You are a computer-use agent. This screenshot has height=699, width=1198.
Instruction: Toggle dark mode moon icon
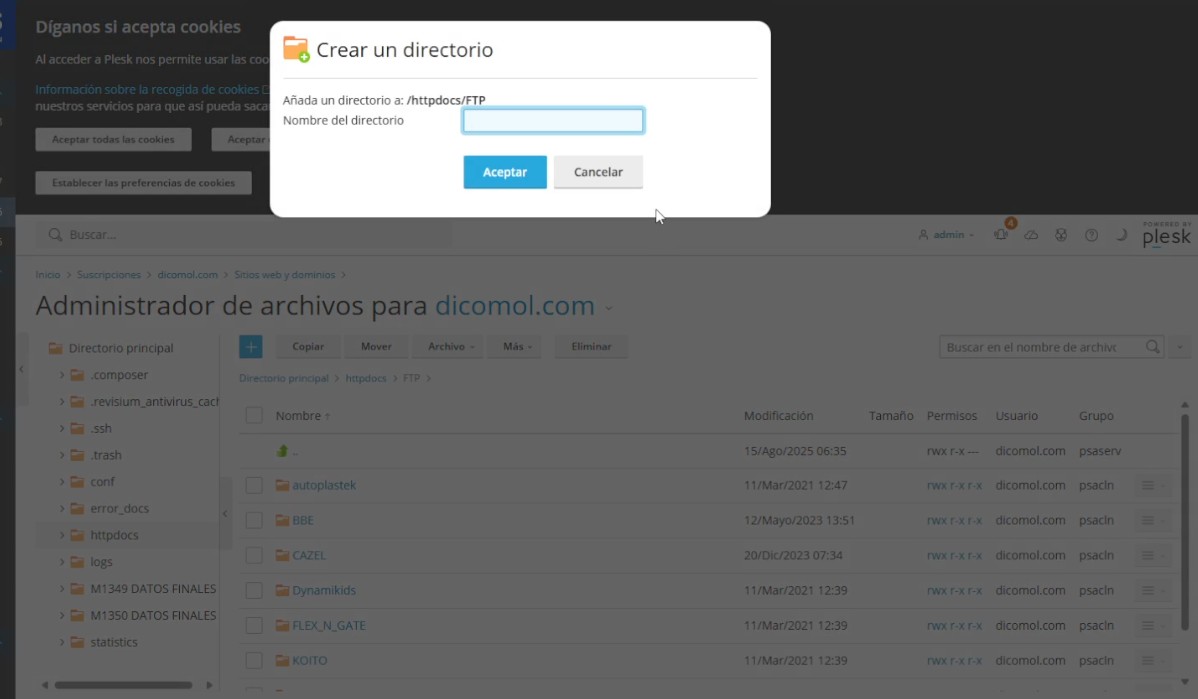click(1121, 235)
